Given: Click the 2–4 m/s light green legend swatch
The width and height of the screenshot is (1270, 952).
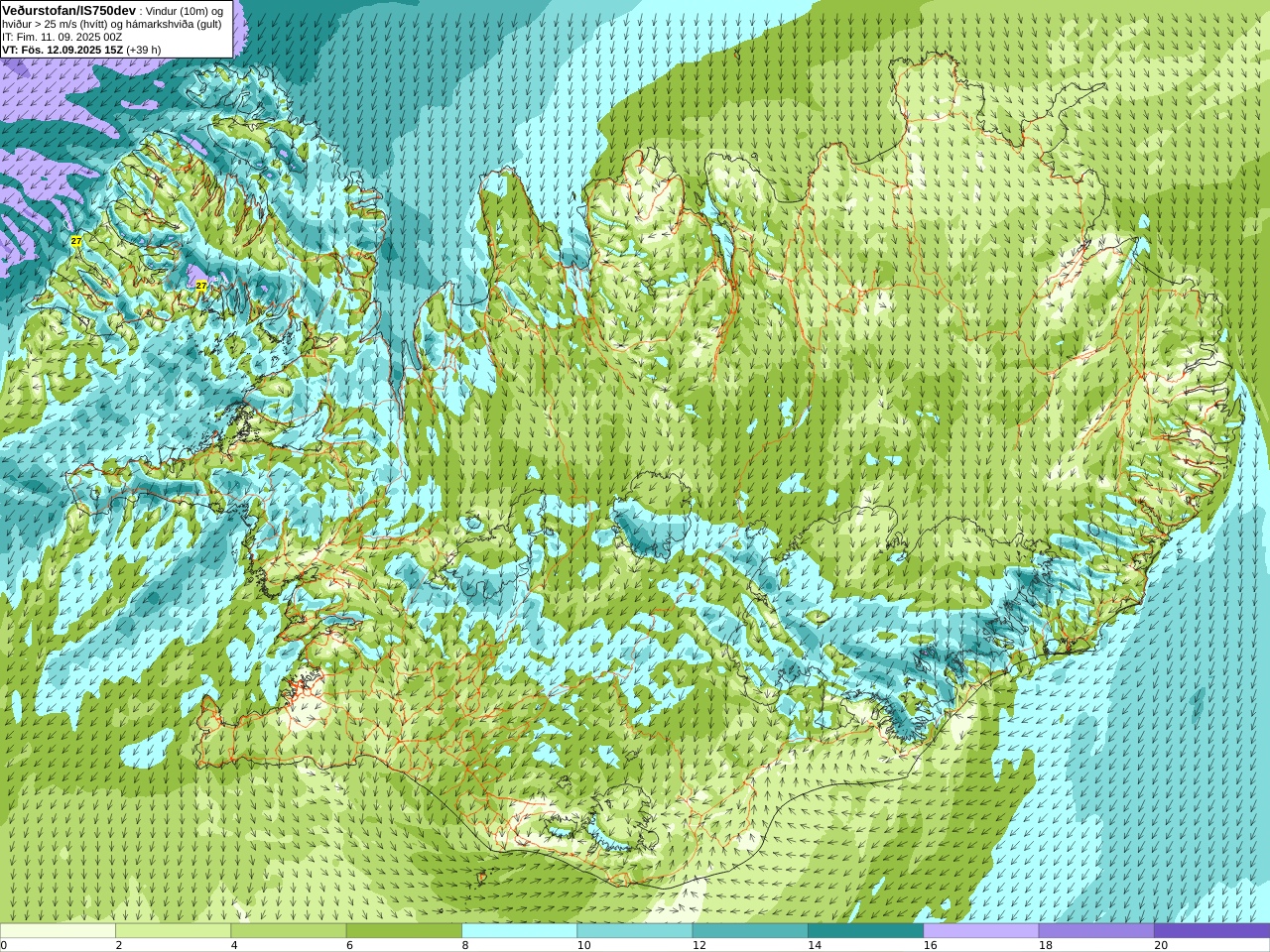Looking at the screenshot, I should coord(173,931).
